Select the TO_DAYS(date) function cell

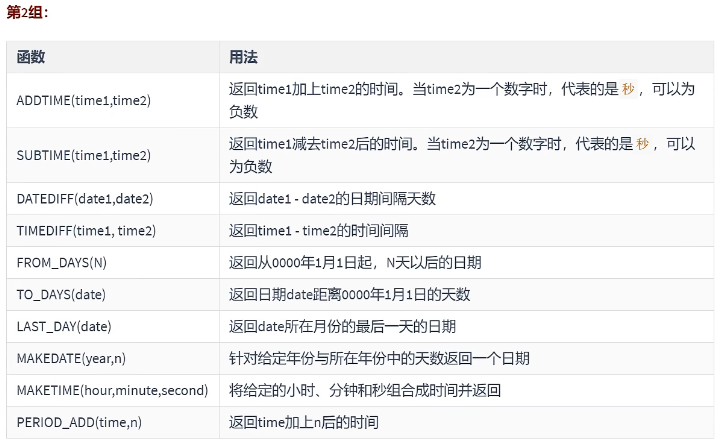pyautogui.click(x=62, y=295)
